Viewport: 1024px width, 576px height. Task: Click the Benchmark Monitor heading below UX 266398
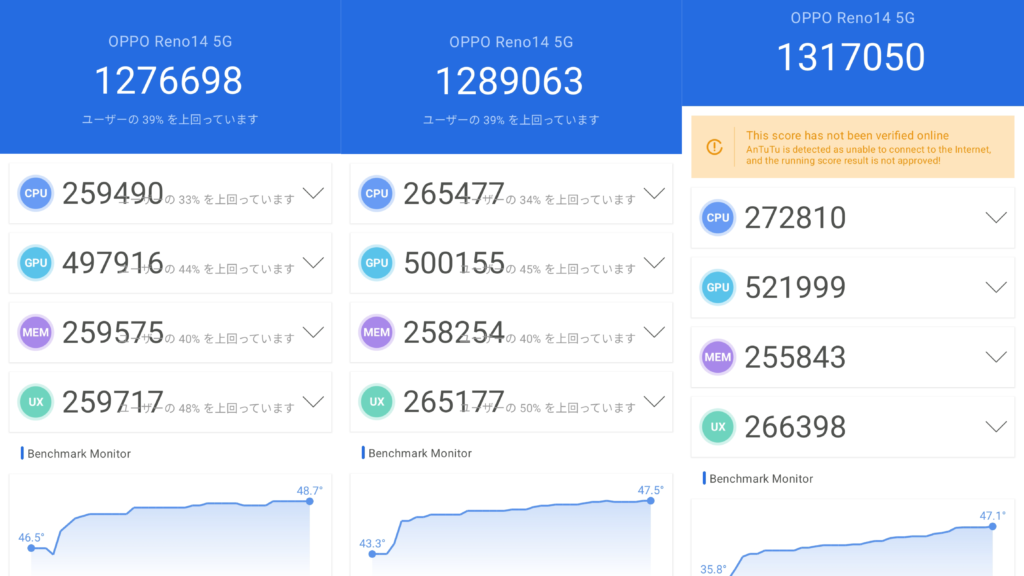pyautogui.click(x=761, y=479)
